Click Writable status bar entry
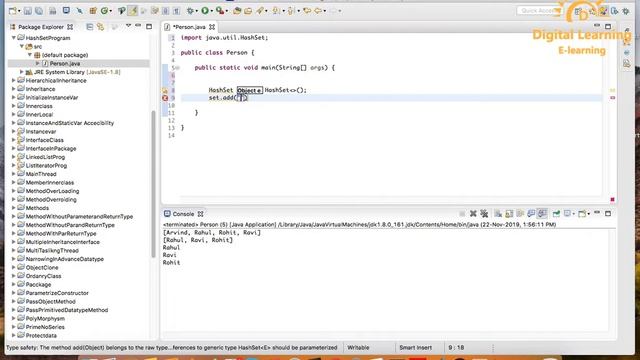 (x=358, y=348)
